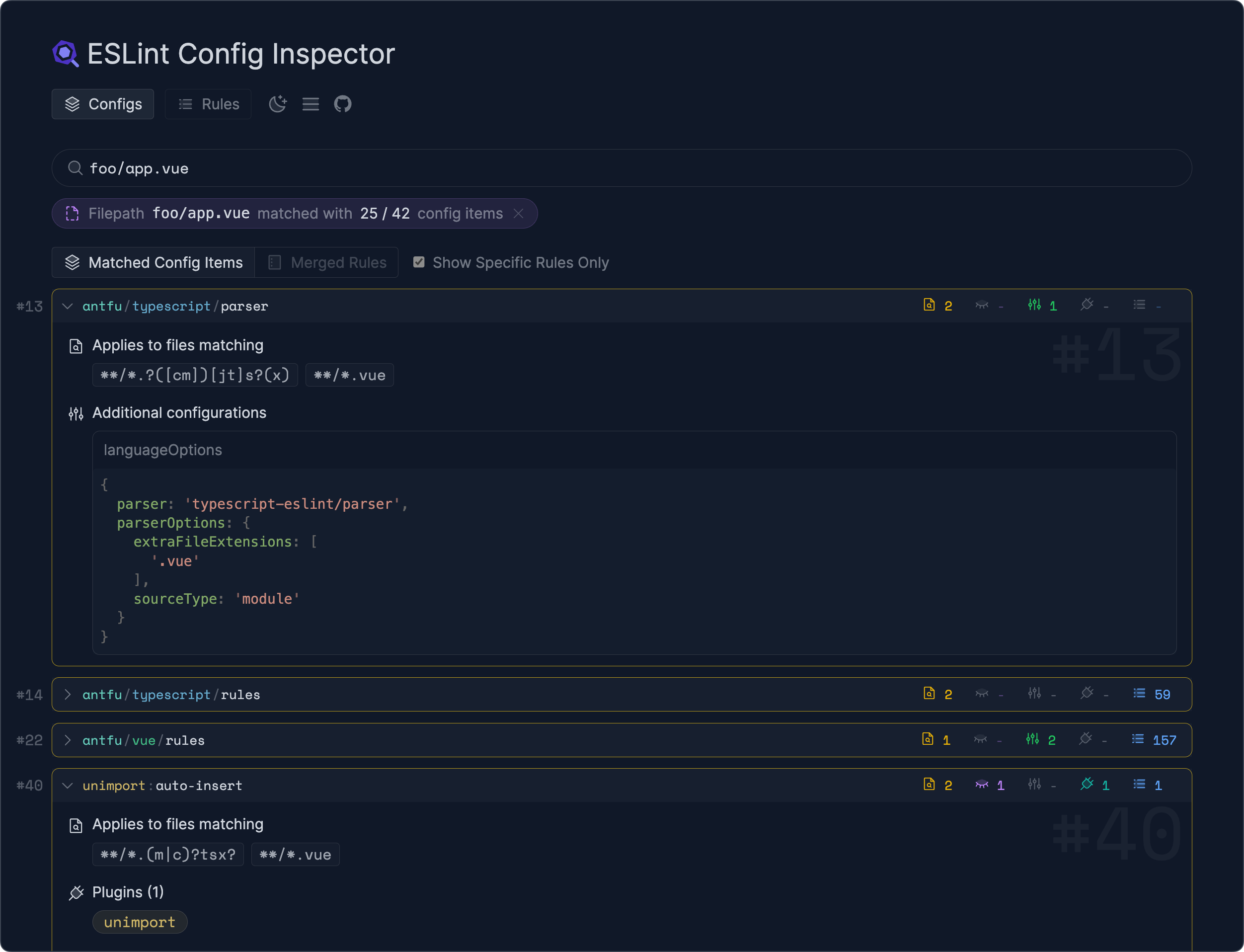Click inside the filepath search input

coord(340,168)
